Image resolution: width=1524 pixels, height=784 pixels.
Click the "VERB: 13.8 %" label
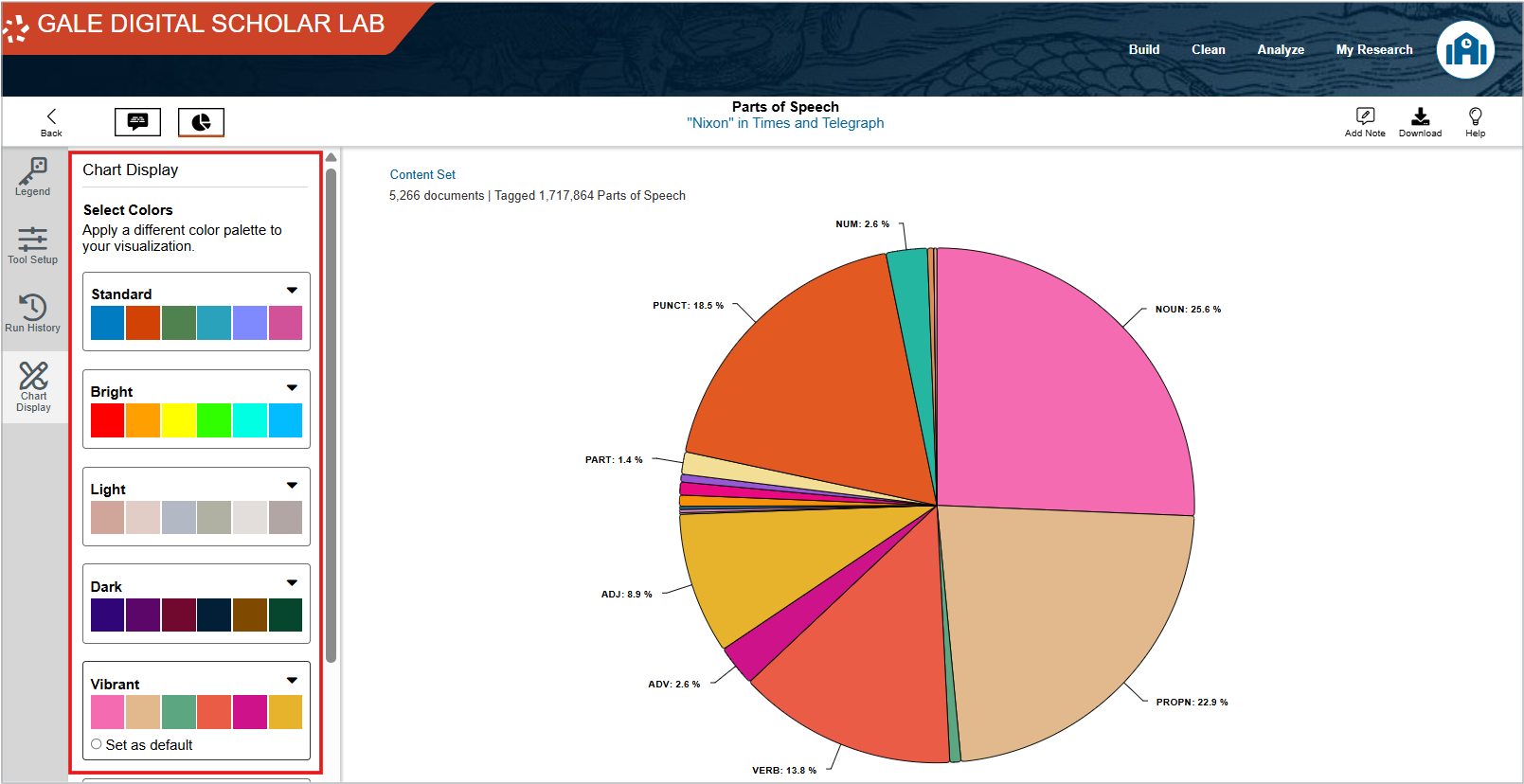pyautogui.click(x=784, y=771)
